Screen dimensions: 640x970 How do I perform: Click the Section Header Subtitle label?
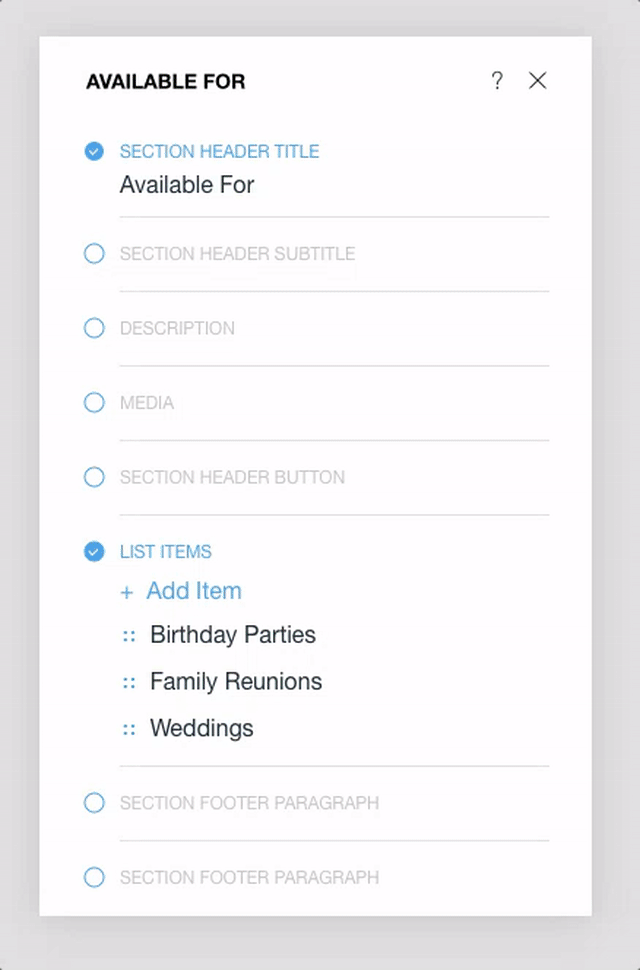[x=237, y=254]
